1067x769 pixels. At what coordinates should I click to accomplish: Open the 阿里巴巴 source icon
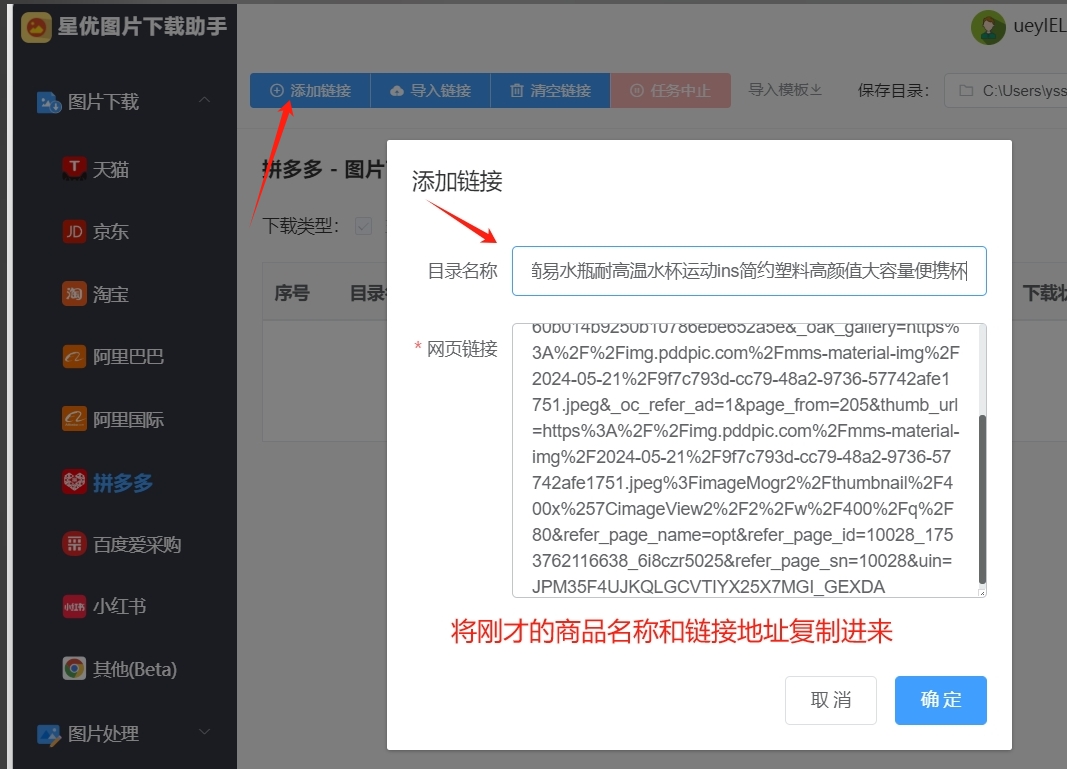[x=74, y=357]
